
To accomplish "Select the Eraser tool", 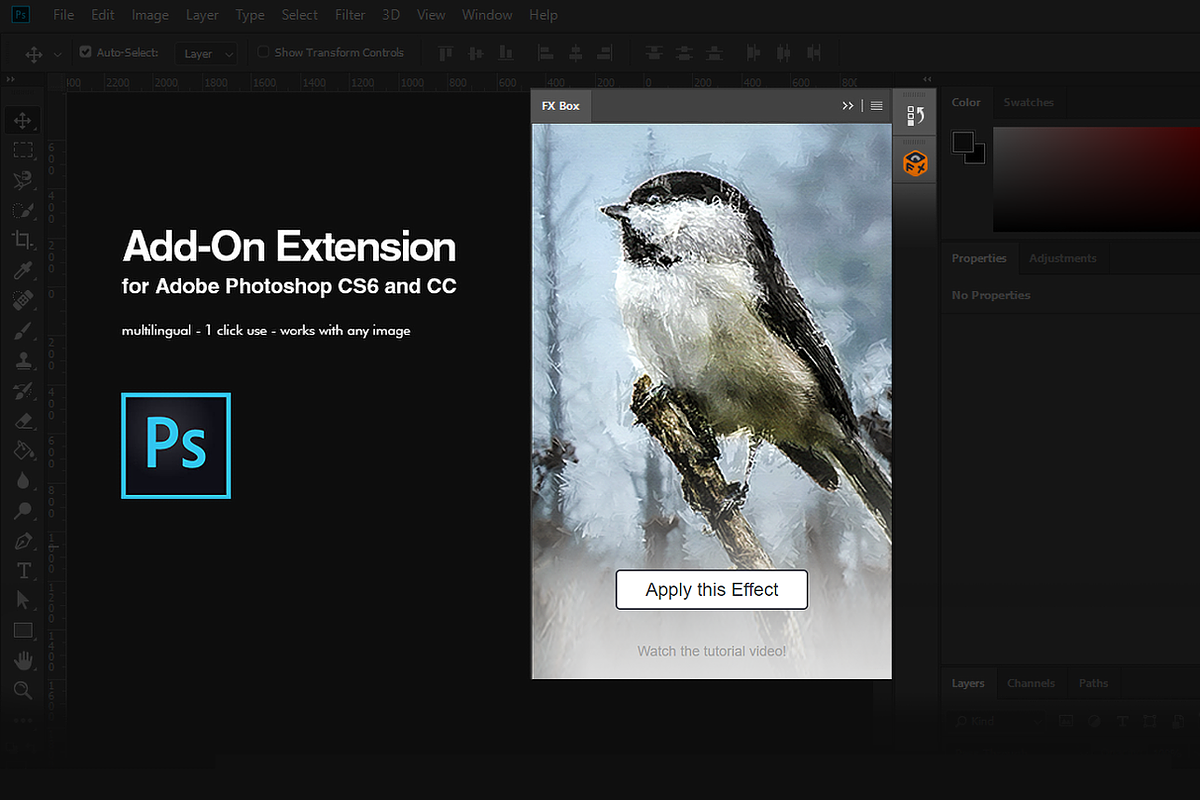I will click(x=22, y=420).
